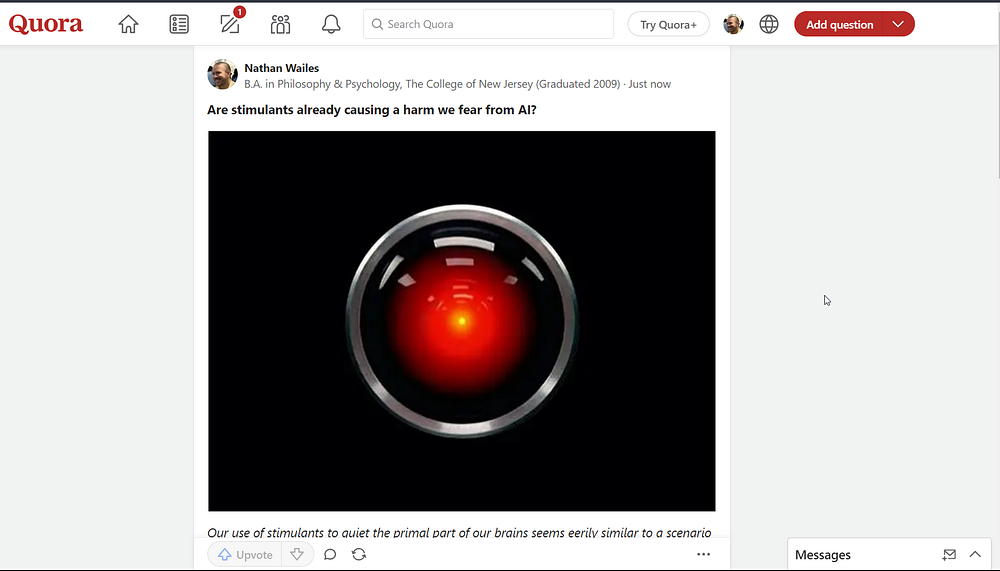
Task: Open the post's three-dot more menu
Action: (703, 554)
